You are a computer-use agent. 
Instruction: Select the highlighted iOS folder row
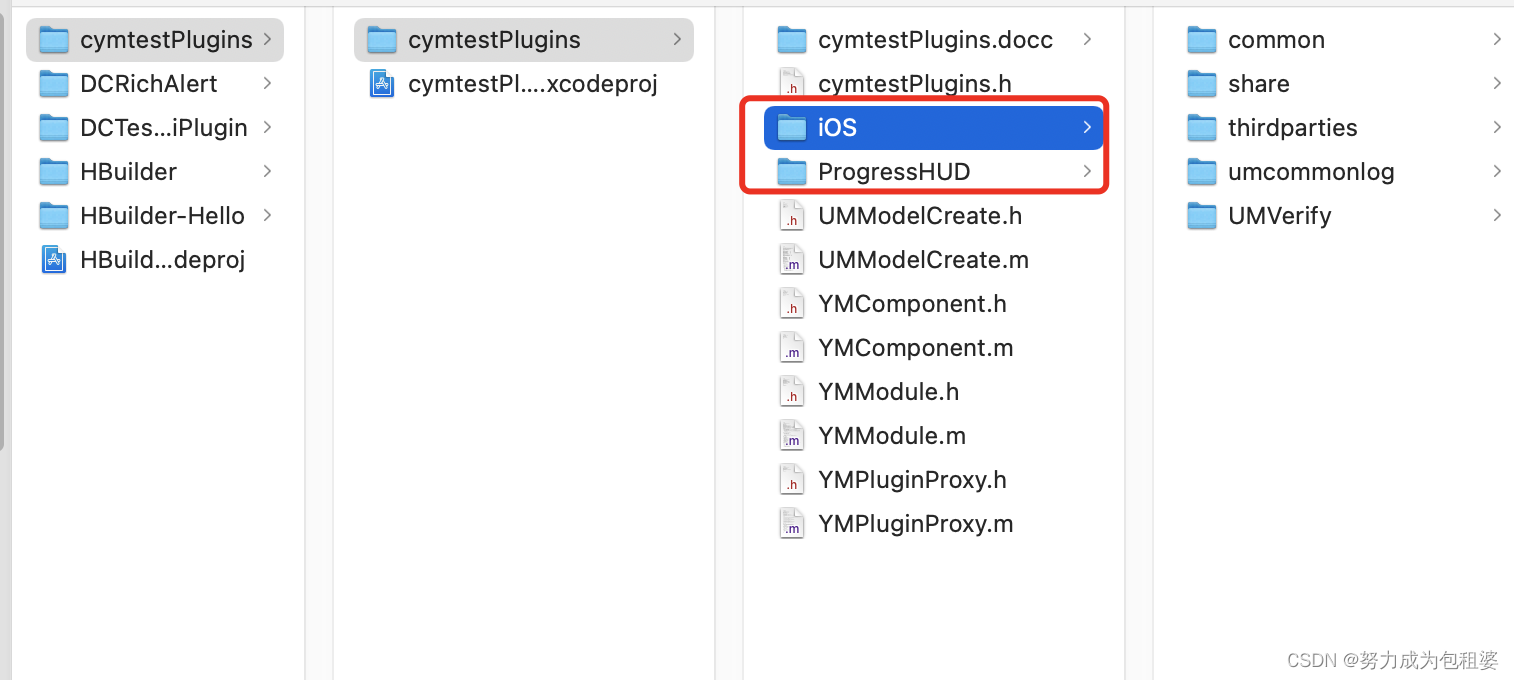click(x=932, y=128)
